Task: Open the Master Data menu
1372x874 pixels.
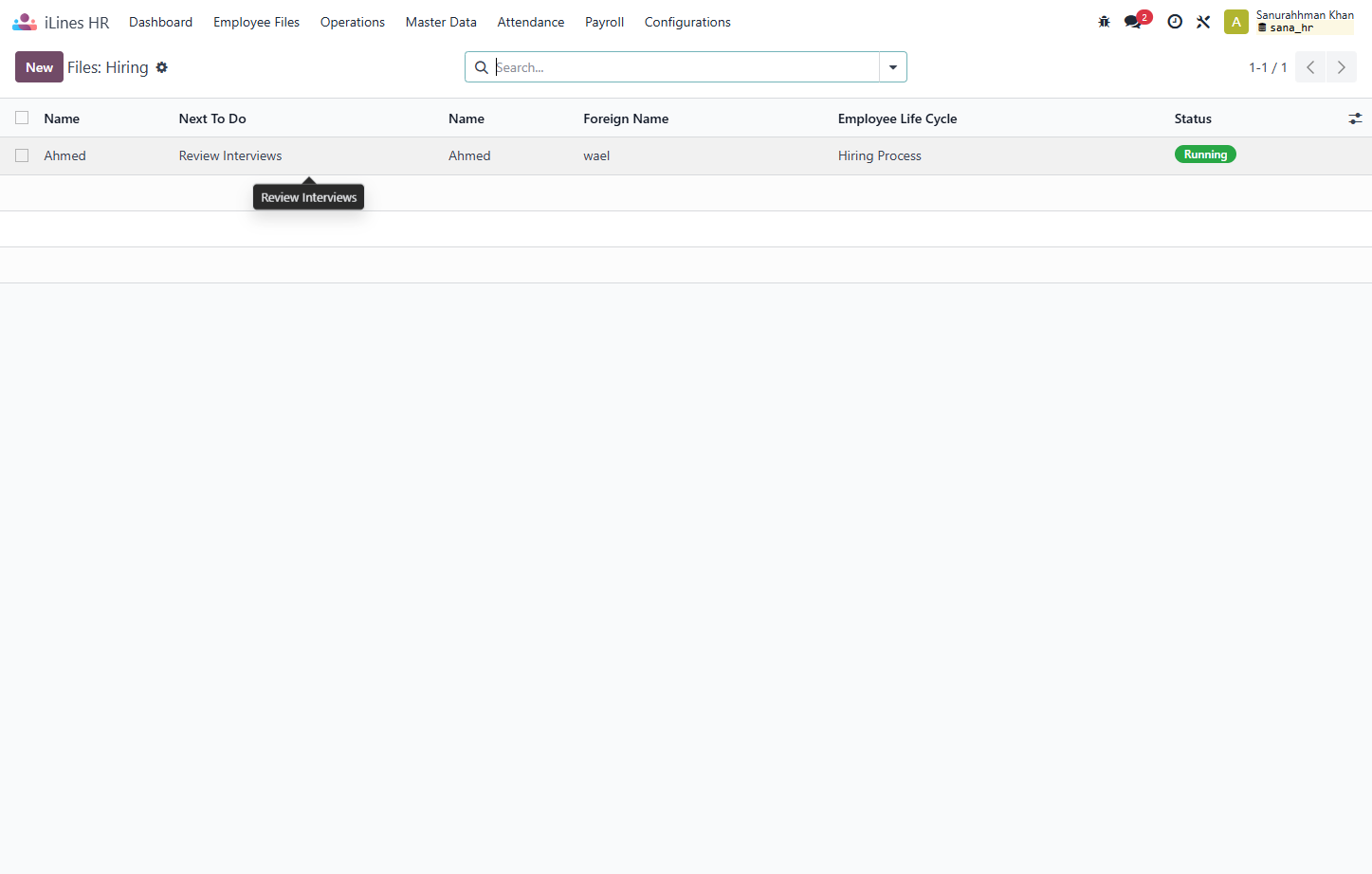Action: point(441,22)
